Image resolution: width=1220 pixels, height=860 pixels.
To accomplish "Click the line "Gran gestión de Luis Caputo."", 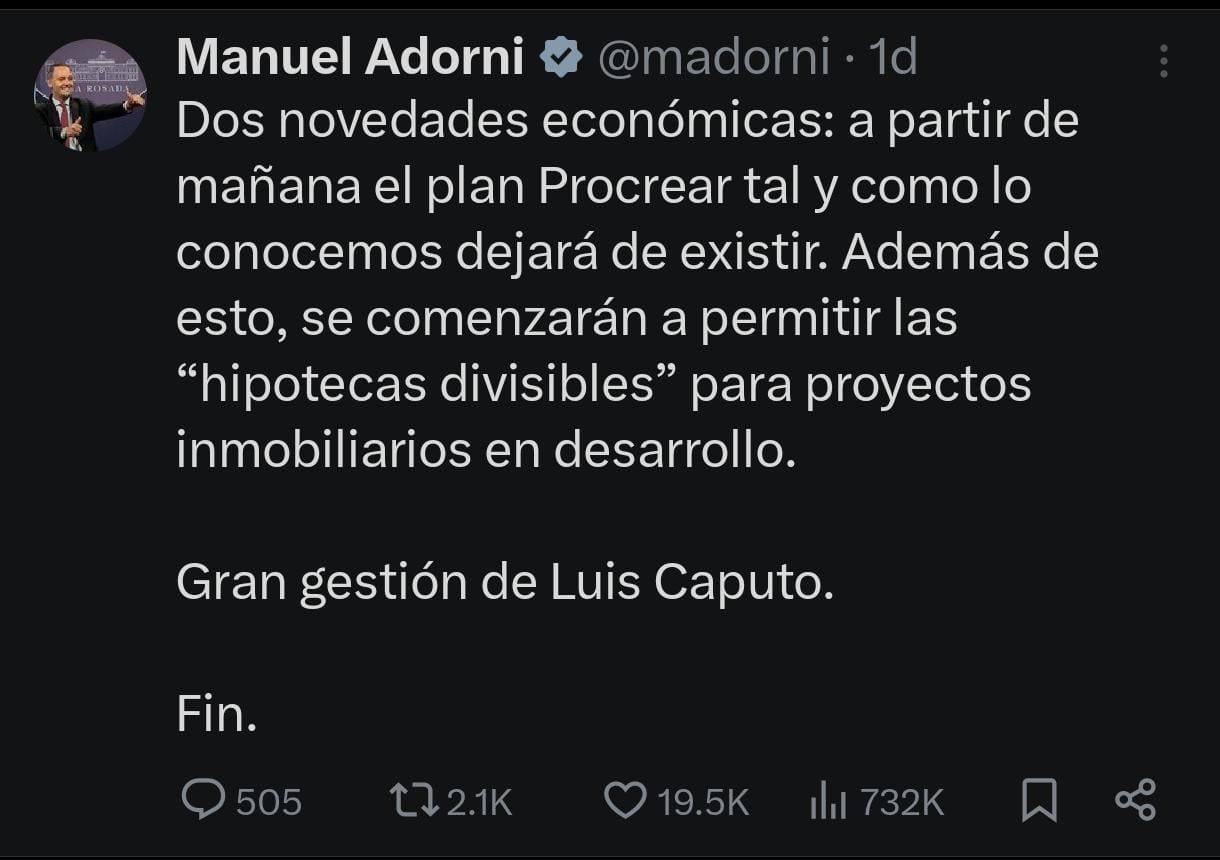I will 505,583.
